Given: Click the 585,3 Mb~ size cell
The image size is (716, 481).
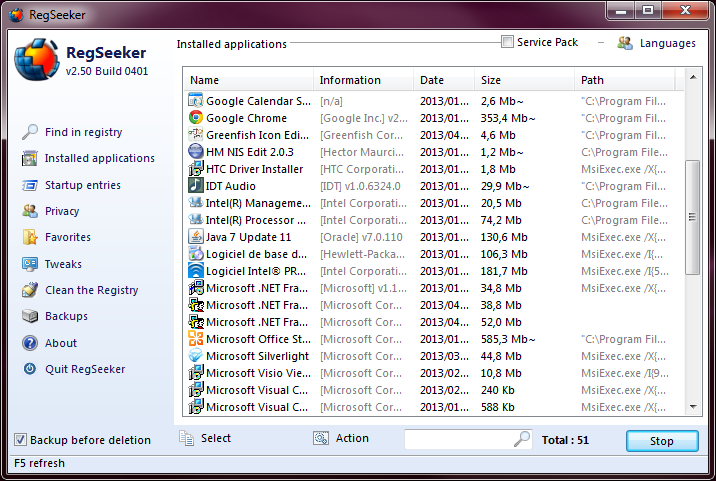Looking at the screenshot, I should click(x=508, y=339).
